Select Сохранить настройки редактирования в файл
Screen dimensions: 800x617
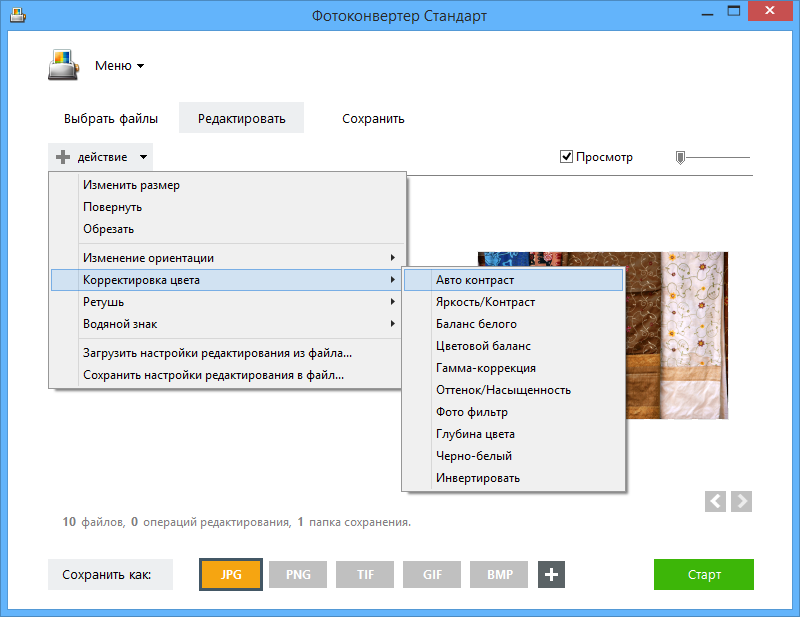point(228,375)
